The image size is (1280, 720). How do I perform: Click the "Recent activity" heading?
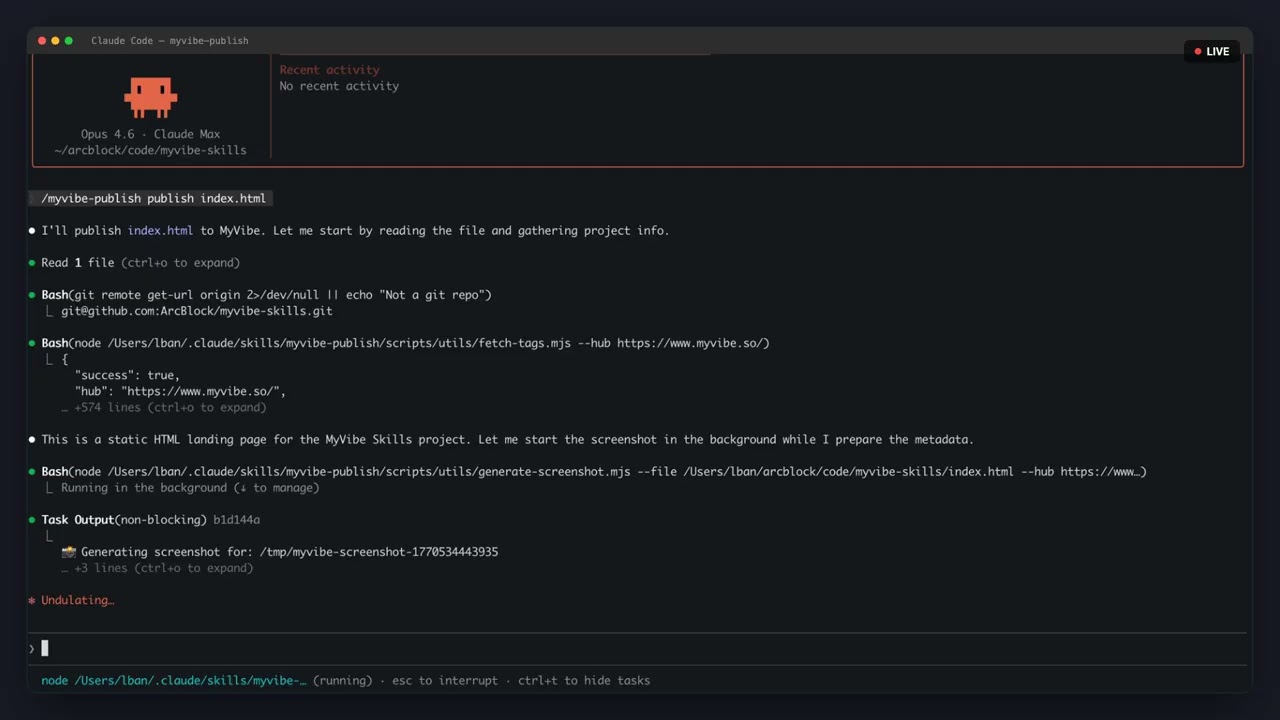coord(330,70)
